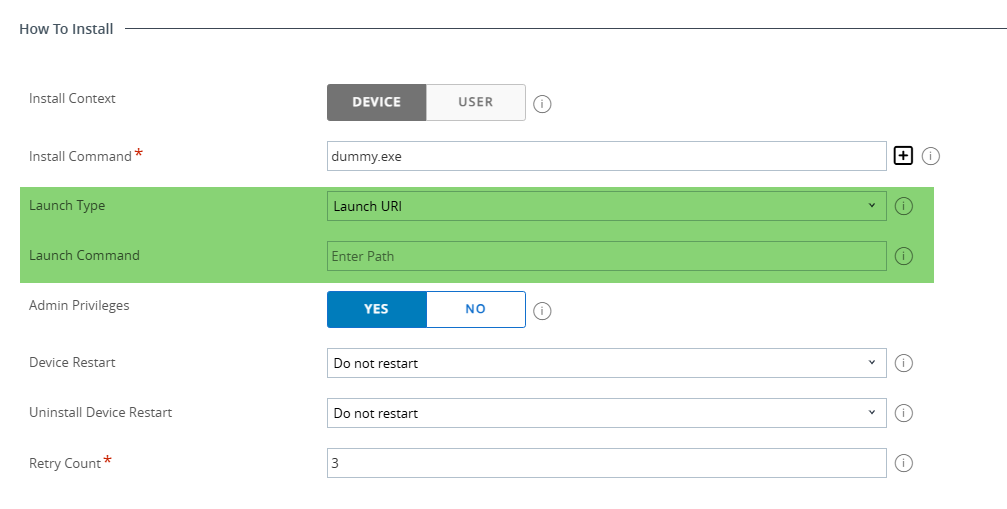Click info icon for Uninstall Device Restart
This screenshot has width=1007, height=509.
(x=904, y=413)
